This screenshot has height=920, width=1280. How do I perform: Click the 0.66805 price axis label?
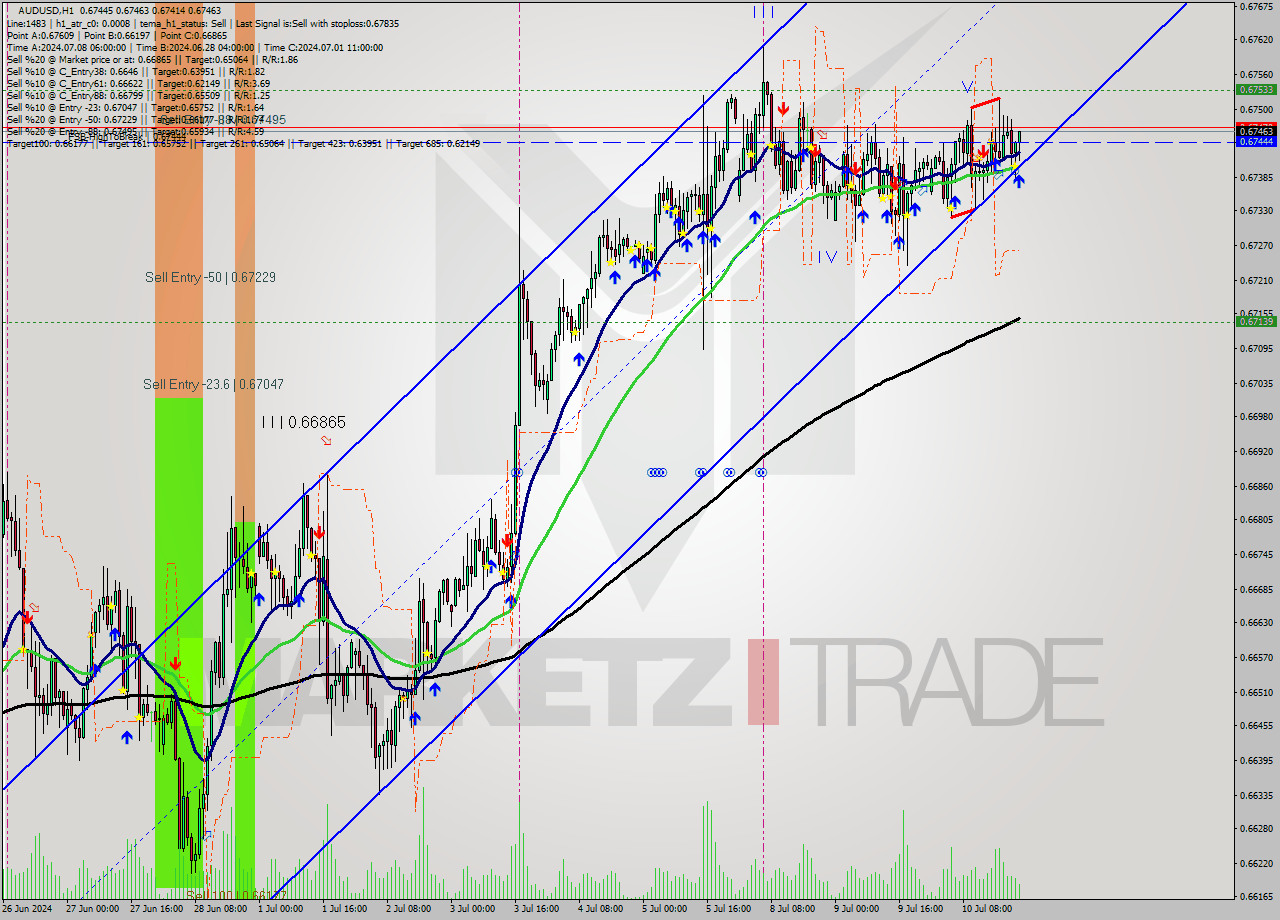1256,520
